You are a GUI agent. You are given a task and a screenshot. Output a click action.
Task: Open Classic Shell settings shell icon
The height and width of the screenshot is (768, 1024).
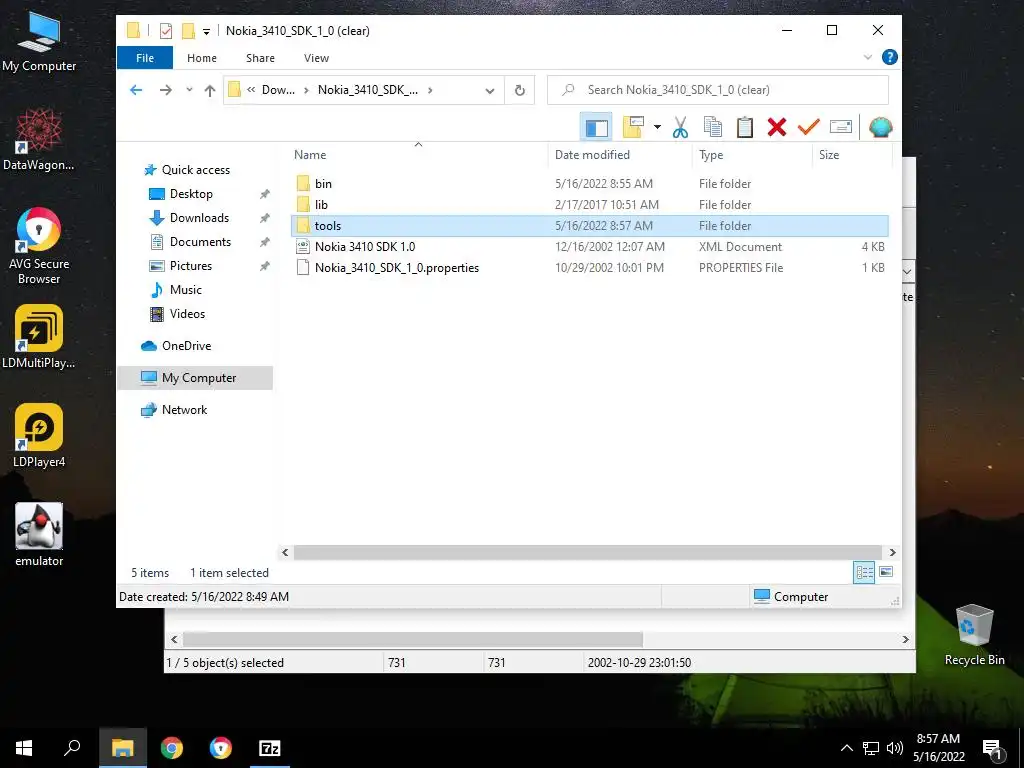[880, 127]
